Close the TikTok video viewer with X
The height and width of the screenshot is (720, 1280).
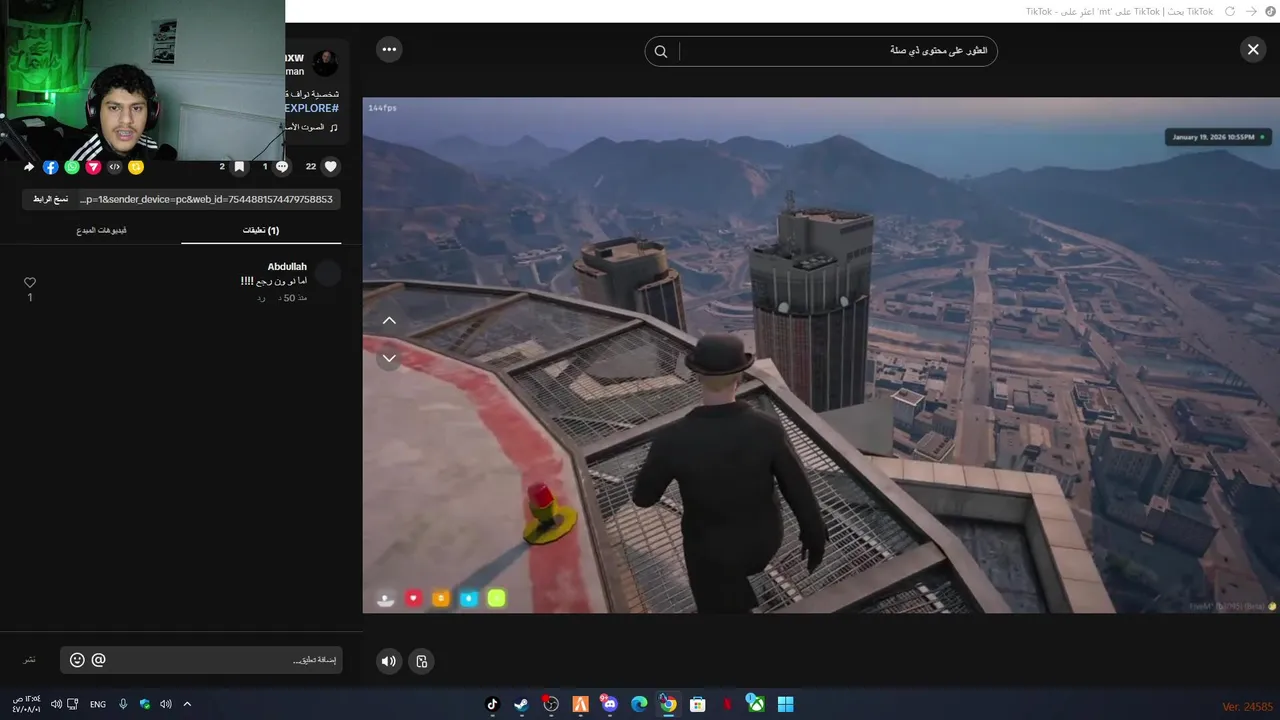1253,49
